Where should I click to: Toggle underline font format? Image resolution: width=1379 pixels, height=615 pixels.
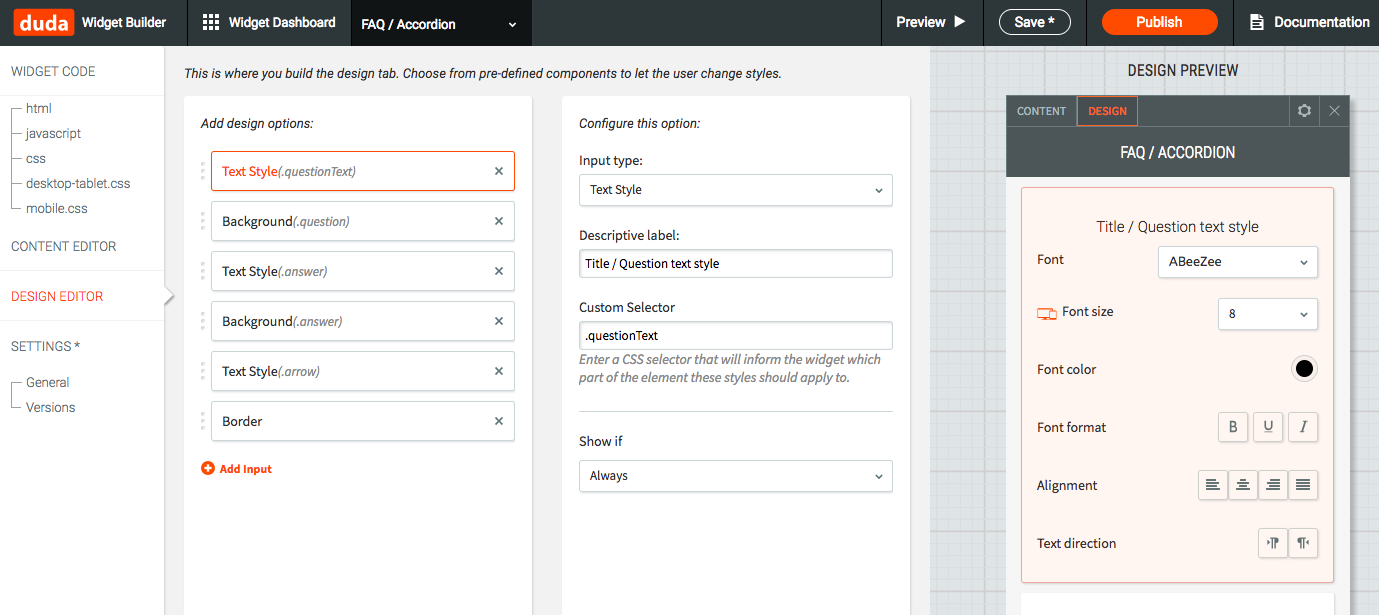(x=1268, y=427)
